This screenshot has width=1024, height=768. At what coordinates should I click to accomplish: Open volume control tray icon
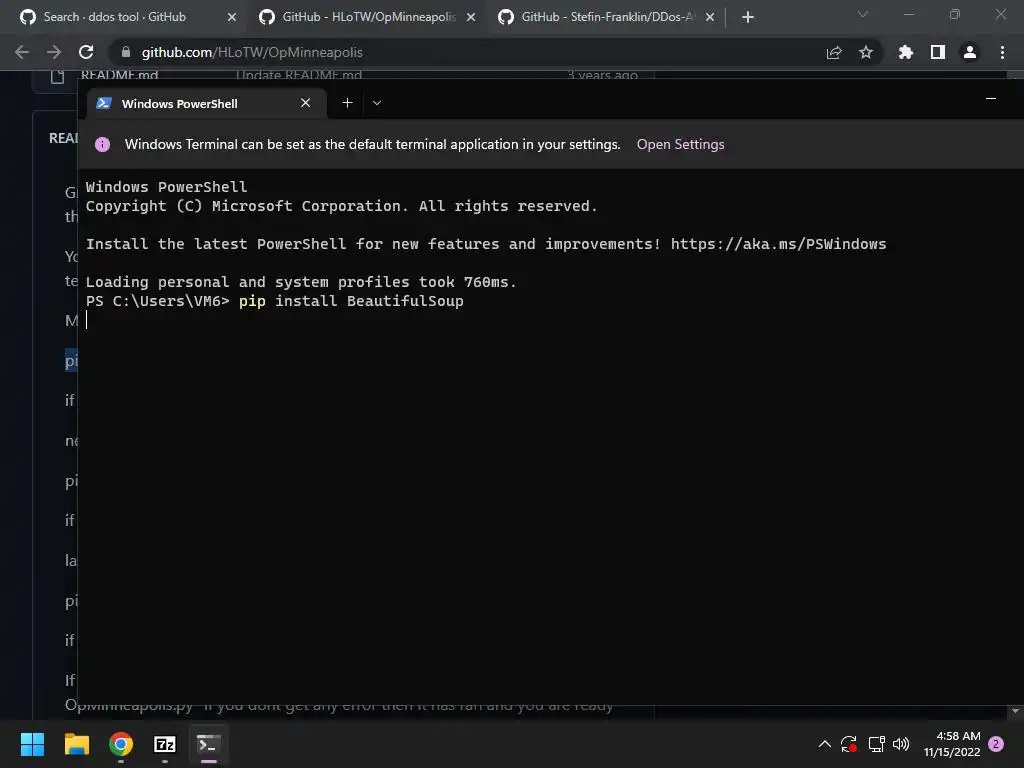pyautogui.click(x=901, y=744)
